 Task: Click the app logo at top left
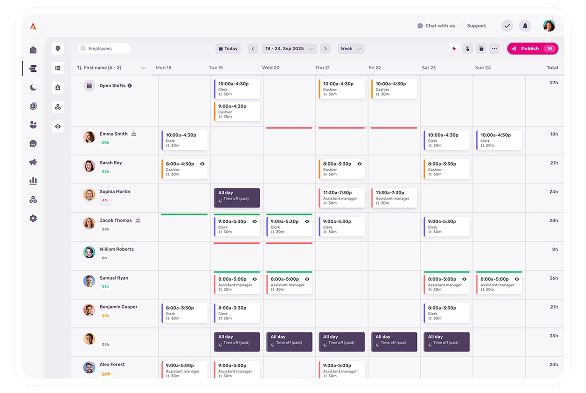tap(33, 27)
